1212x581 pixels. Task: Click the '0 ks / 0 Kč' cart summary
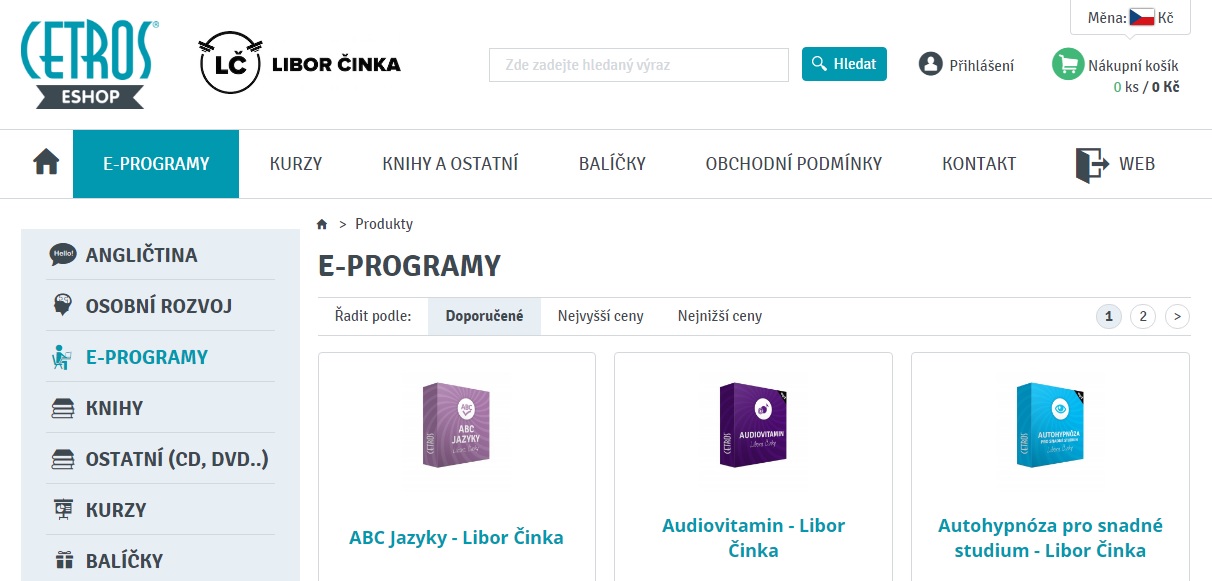click(x=1146, y=87)
